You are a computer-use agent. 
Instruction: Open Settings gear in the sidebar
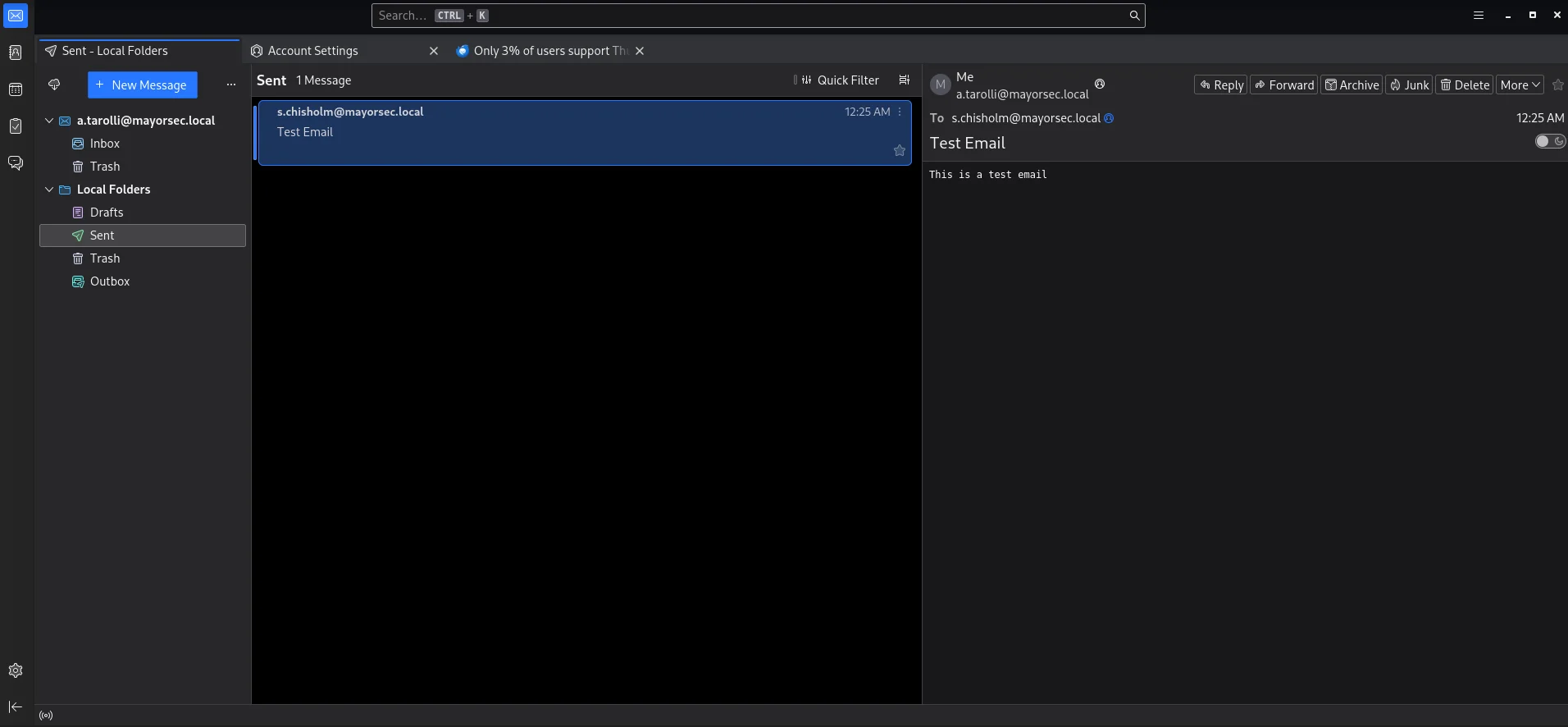click(x=16, y=670)
